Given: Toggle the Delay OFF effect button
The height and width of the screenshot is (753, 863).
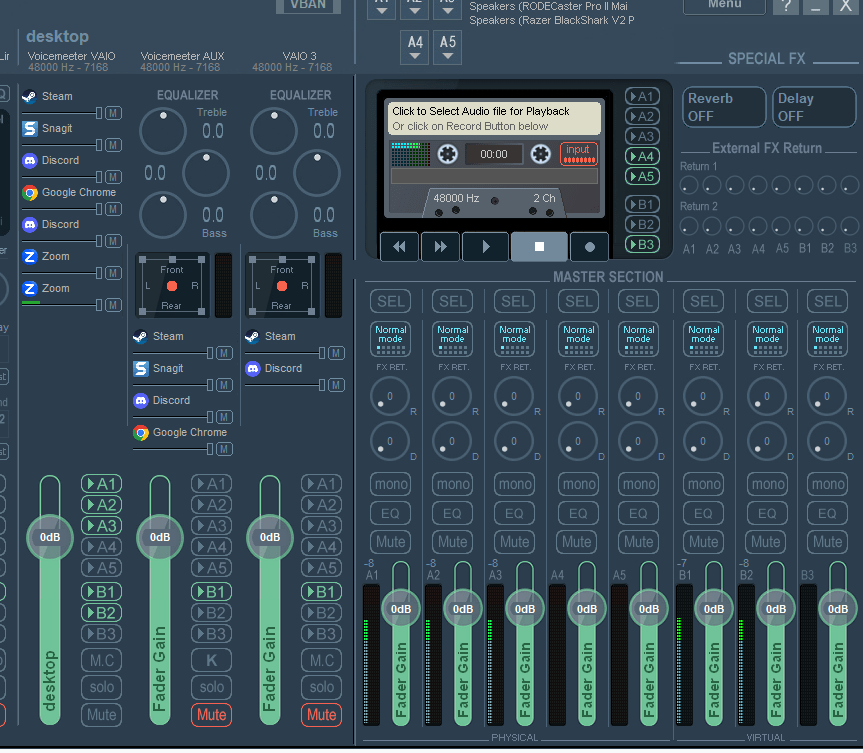Looking at the screenshot, I should tap(814, 107).
